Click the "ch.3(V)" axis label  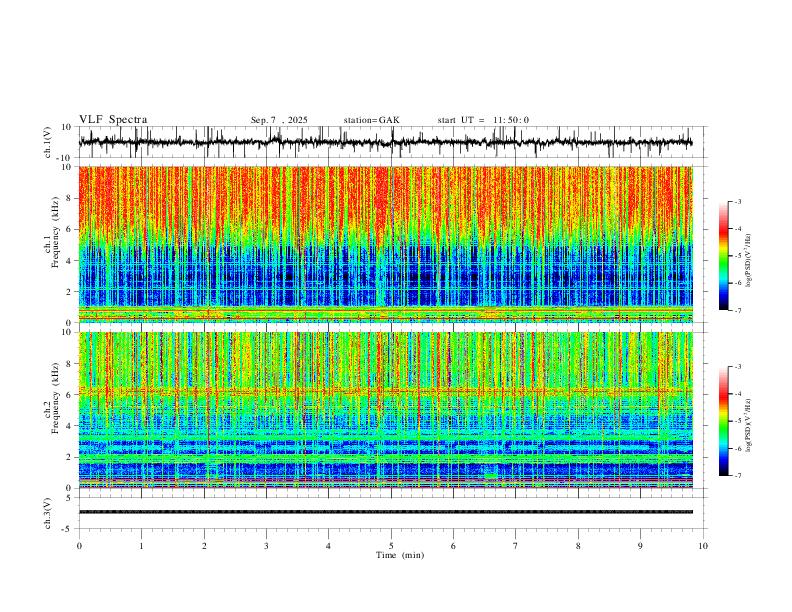[x=48, y=514]
